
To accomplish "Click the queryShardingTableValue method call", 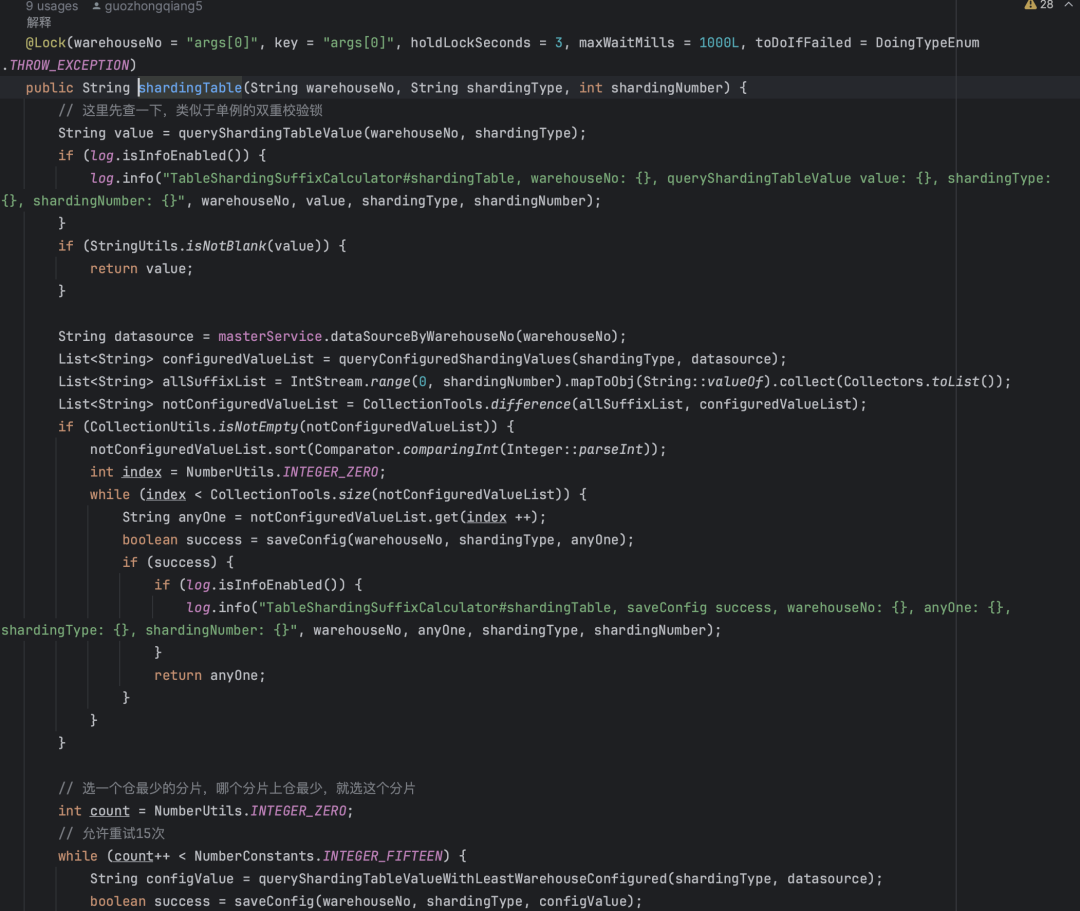I will point(271,133).
